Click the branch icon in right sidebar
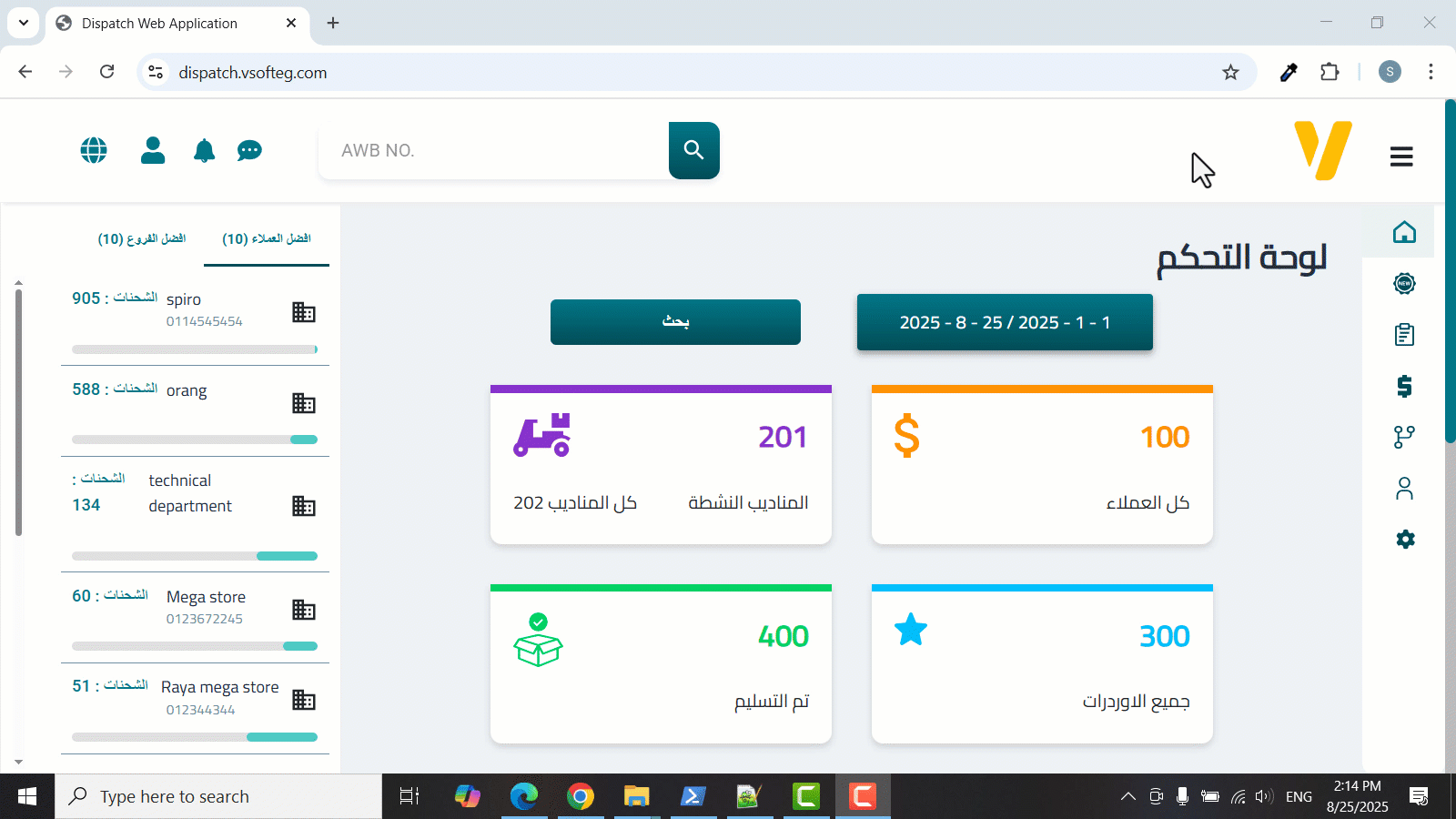Image resolution: width=1456 pixels, height=819 pixels. 1404,438
